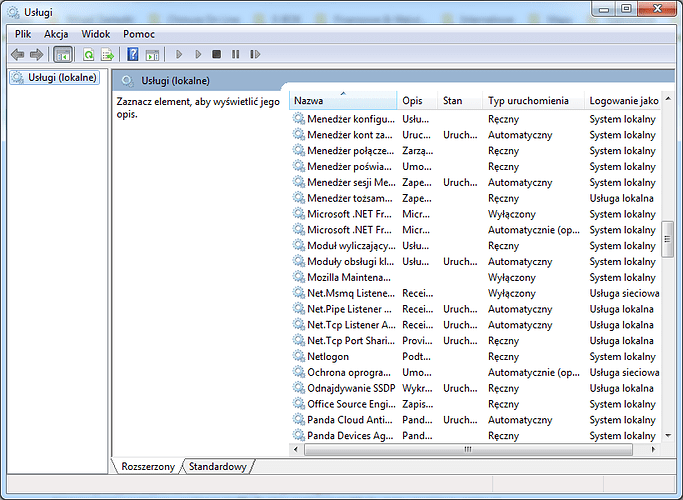Viewport: 683px width, 500px height.
Task: Click the second grey play arrow icon
Action: 198,54
